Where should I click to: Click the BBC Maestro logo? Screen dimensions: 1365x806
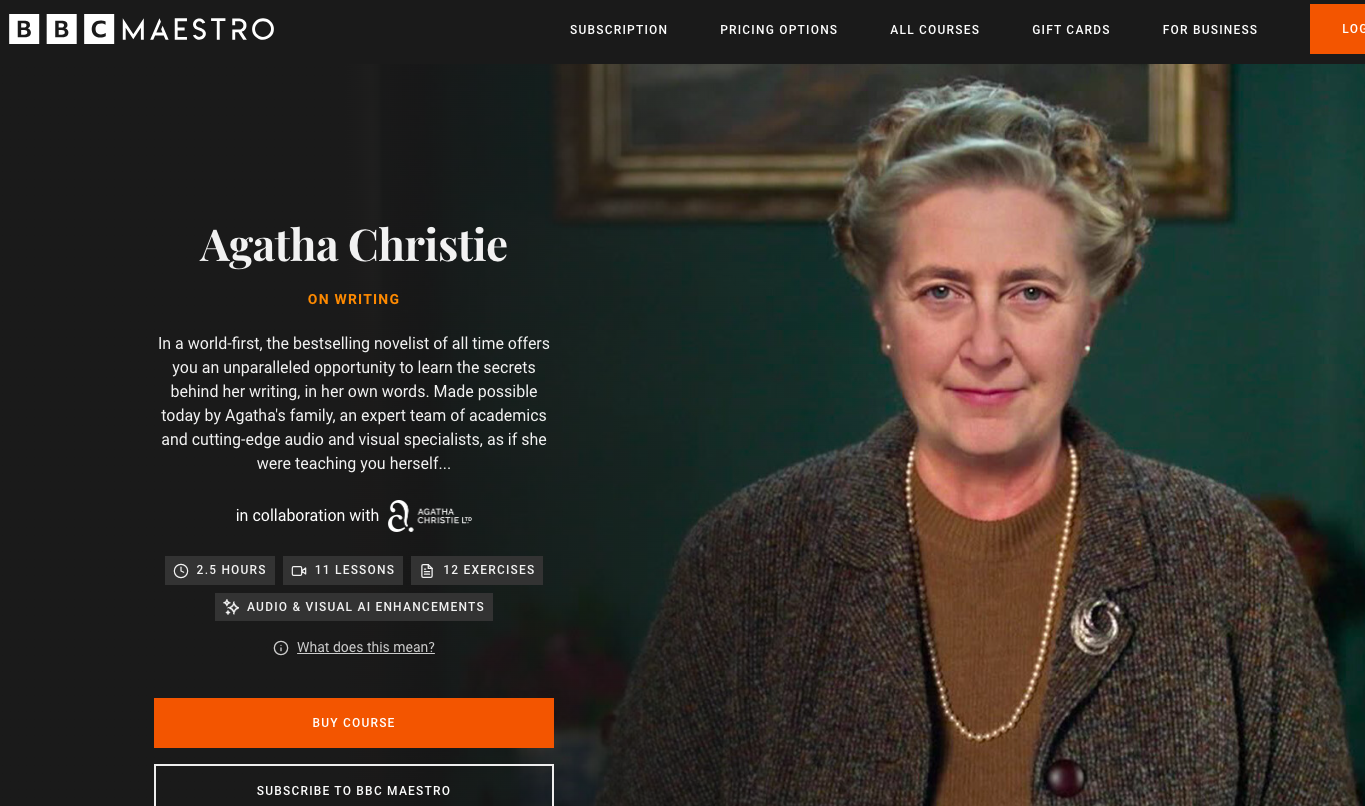point(141,29)
